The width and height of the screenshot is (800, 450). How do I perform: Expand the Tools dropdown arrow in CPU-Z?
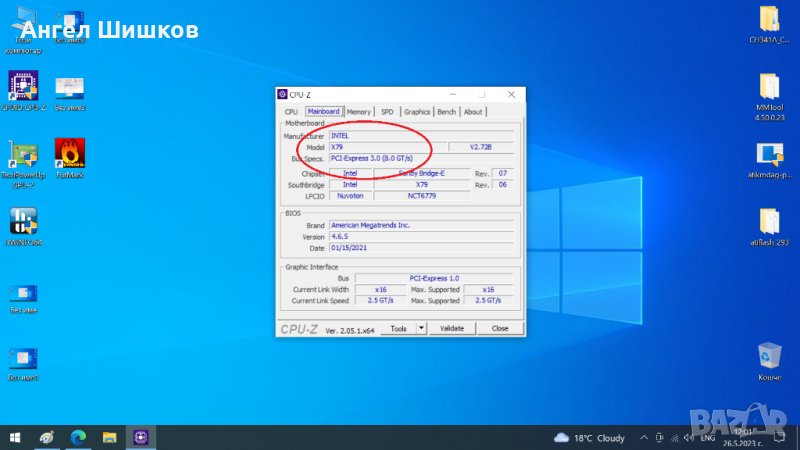tap(421, 328)
